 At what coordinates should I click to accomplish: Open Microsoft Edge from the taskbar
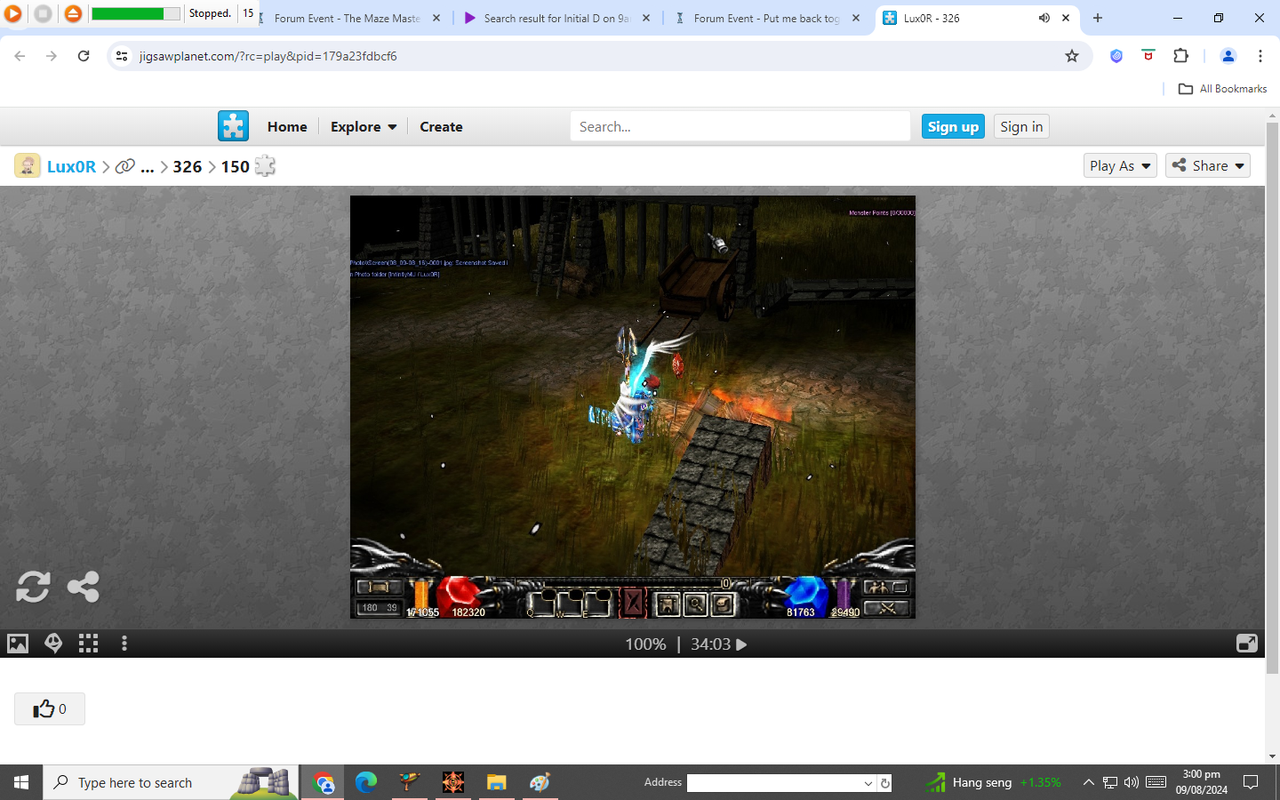[x=366, y=782]
